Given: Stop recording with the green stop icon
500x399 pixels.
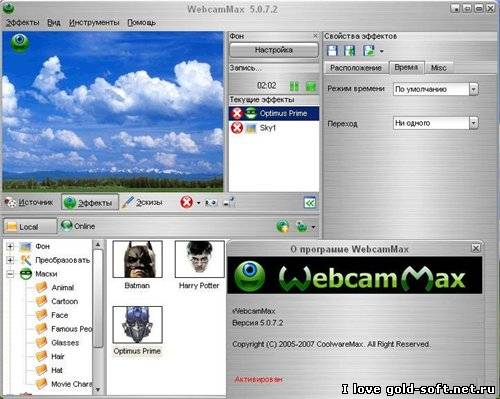Looking at the screenshot, I should click(311, 86).
